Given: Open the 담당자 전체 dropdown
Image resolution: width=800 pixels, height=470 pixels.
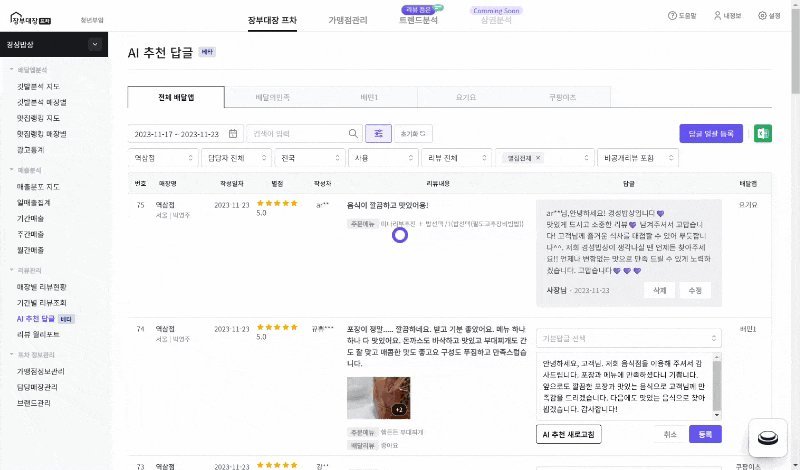Looking at the screenshot, I should point(237,158).
